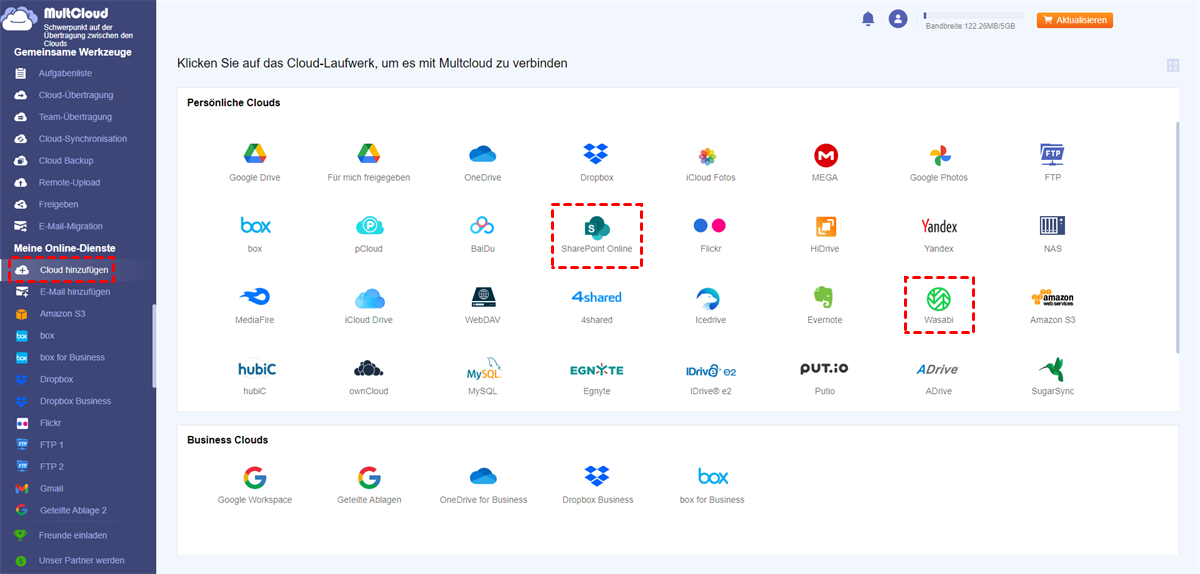Screen dimensions: 1200x574
Task: Add Google Workspace business cloud
Action: pyautogui.click(x=254, y=485)
